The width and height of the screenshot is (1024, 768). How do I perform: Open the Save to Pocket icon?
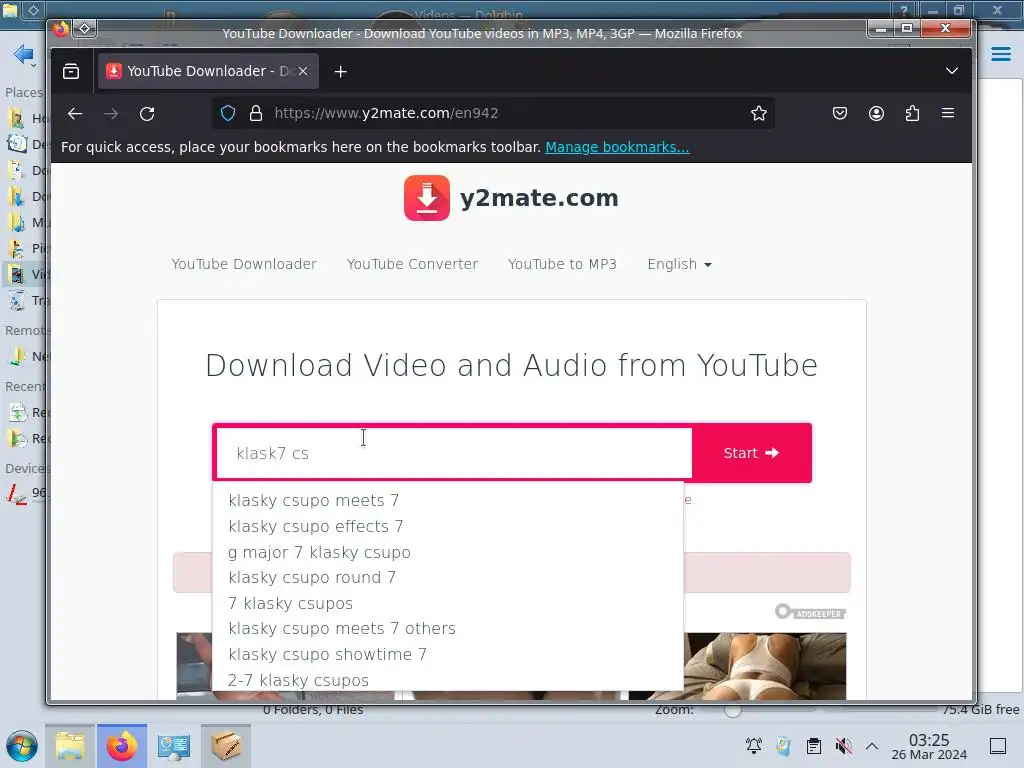pos(840,114)
